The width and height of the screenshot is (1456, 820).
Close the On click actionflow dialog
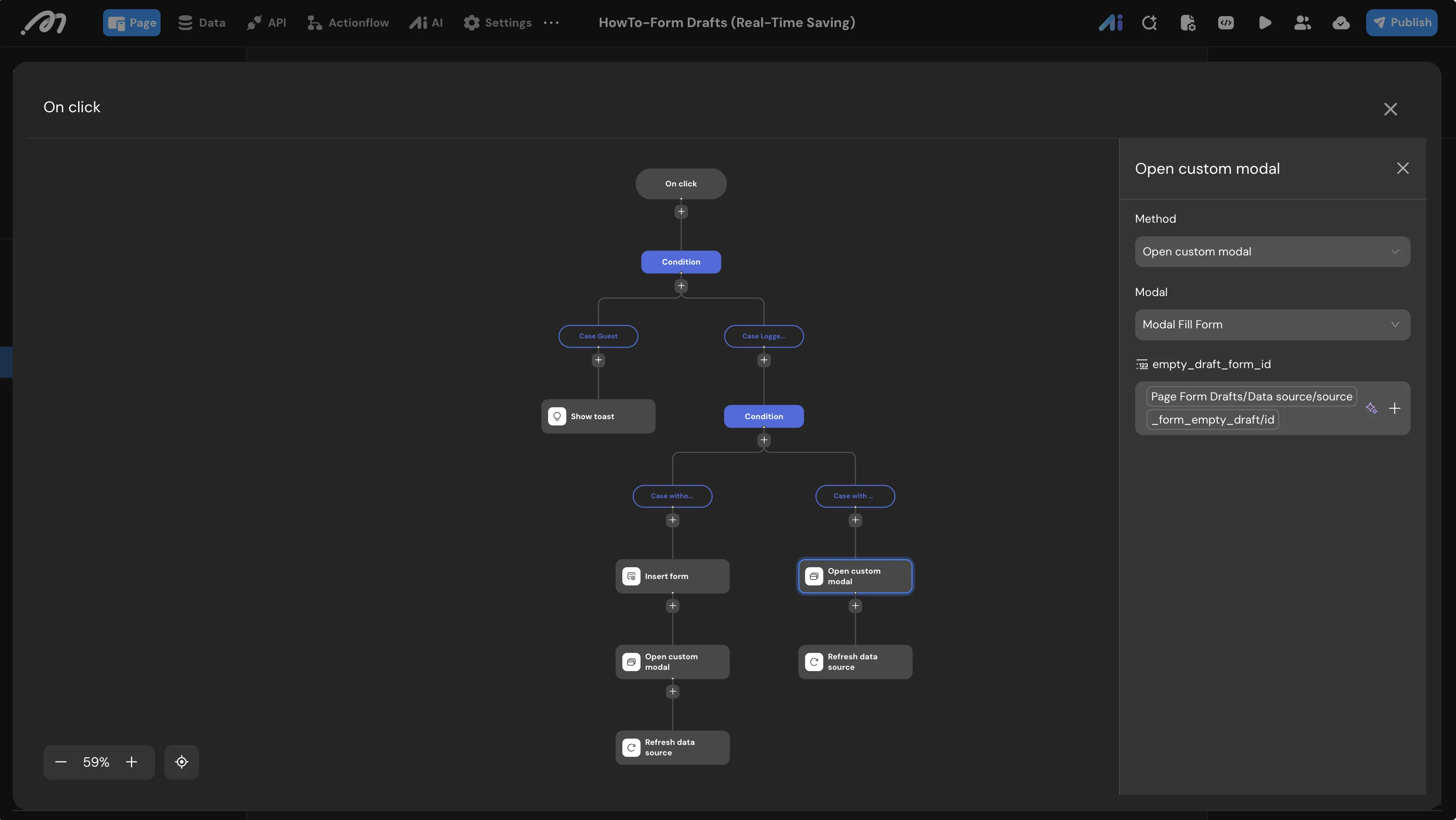point(1391,109)
